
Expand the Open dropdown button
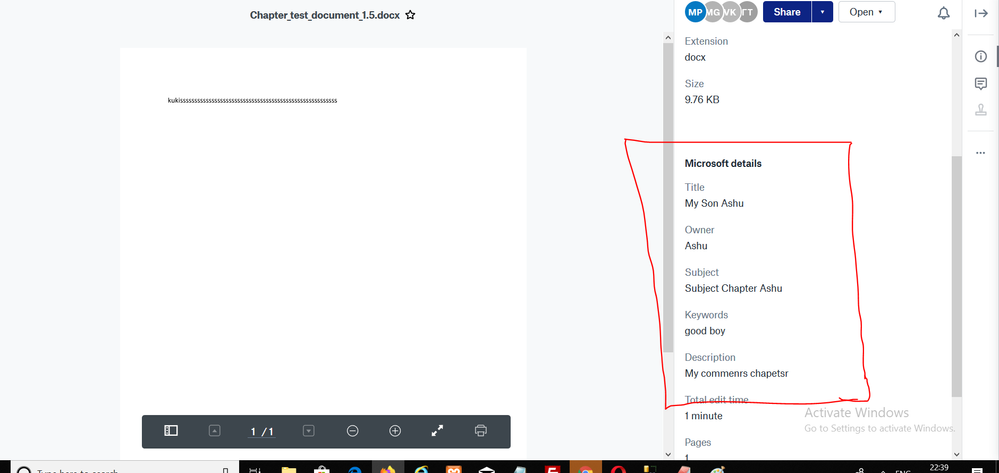coord(866,12)
